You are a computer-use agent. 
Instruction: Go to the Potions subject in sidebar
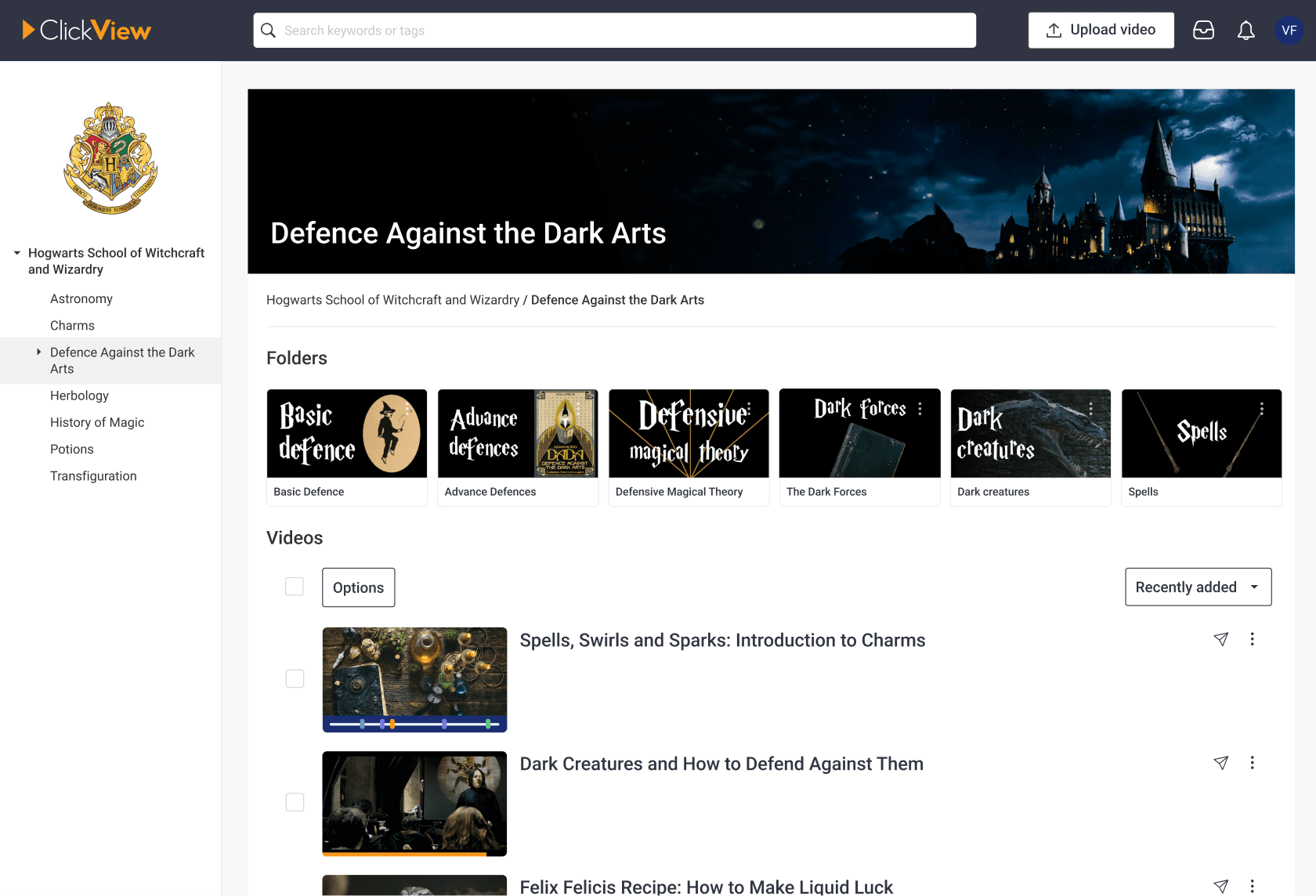[71, 449]
